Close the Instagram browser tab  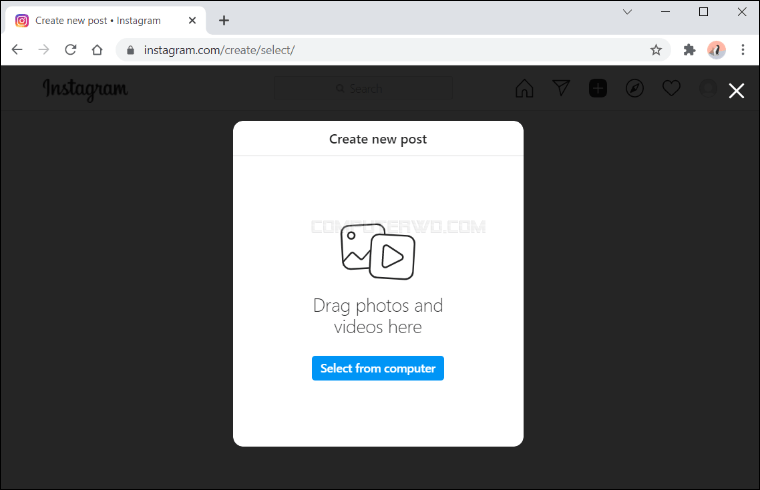pos(192,20)
